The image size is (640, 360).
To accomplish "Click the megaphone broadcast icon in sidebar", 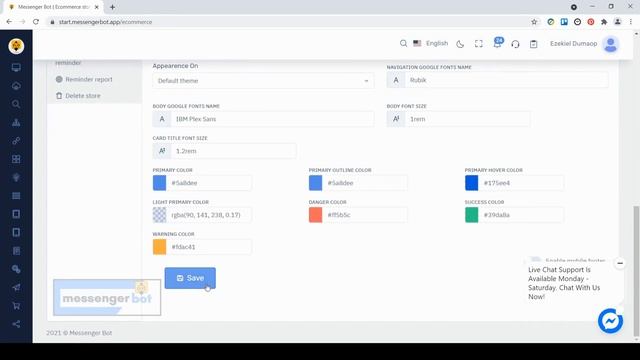I will click(x=16, y=287).
